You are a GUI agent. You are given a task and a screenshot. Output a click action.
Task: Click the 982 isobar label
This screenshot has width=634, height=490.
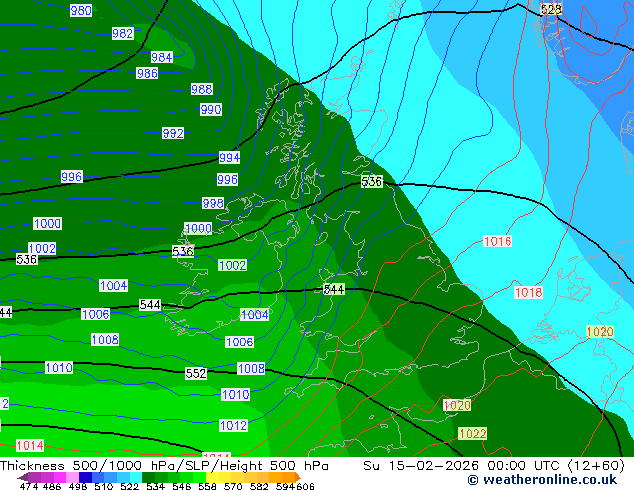pos(123,33)
